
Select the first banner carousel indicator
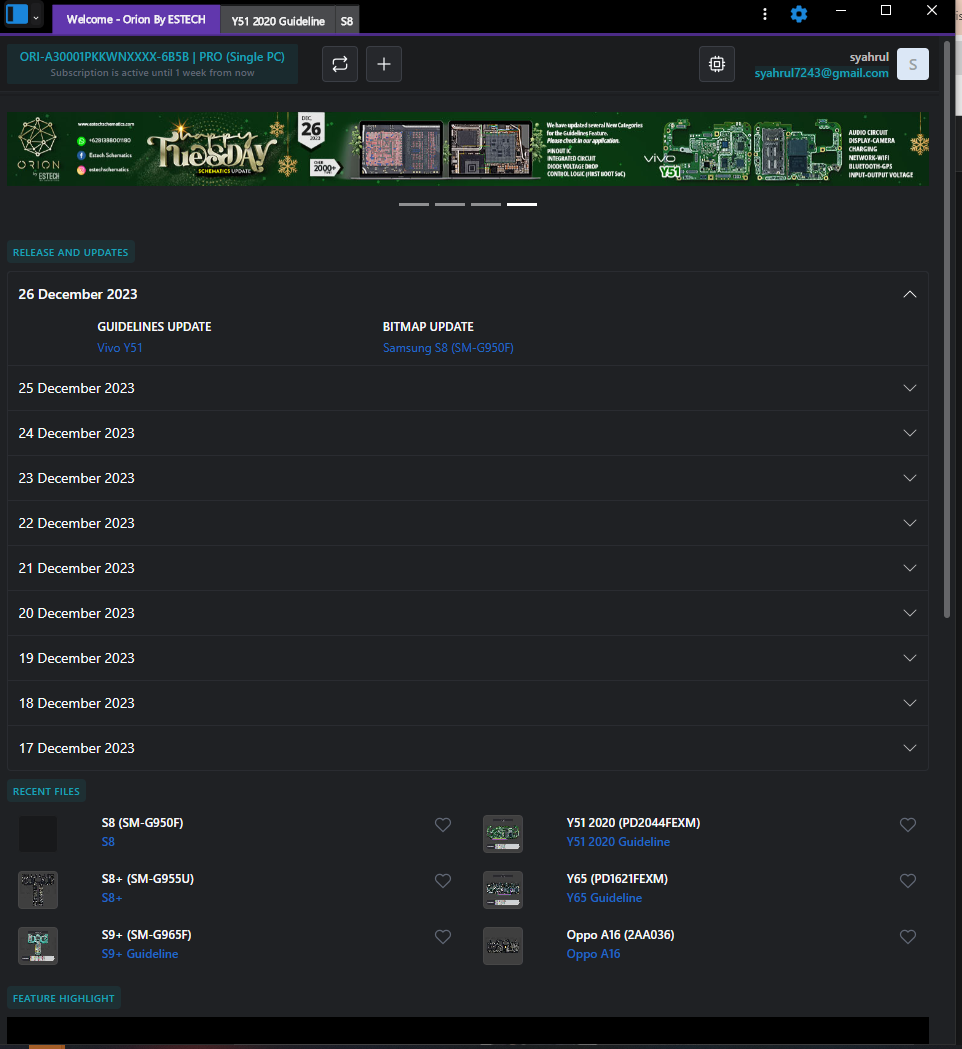[x=414, y=204]
